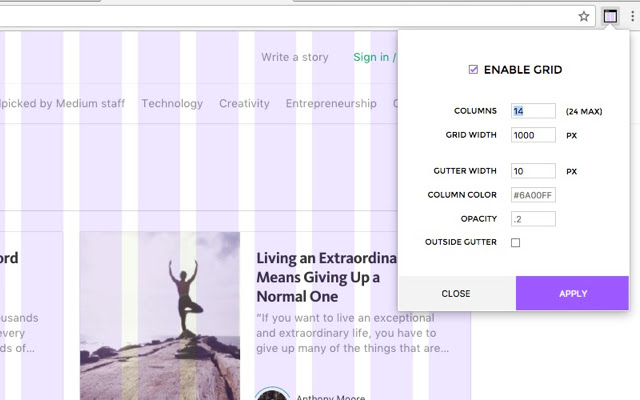Select the Entrepreneurship topic tab
The height and width of the screenshot is (400, 640).
click(x=331, y=104)
